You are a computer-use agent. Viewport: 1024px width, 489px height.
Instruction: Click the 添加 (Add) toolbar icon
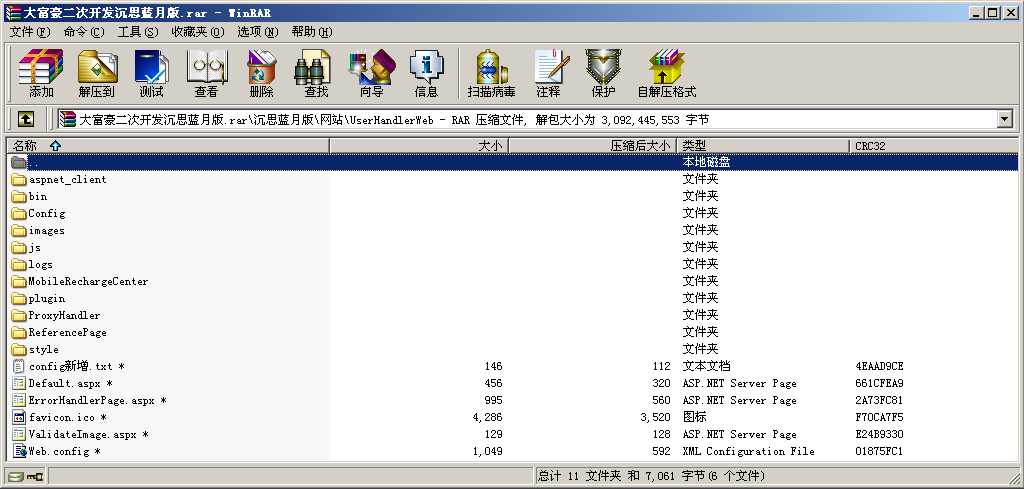click(40, 73)
